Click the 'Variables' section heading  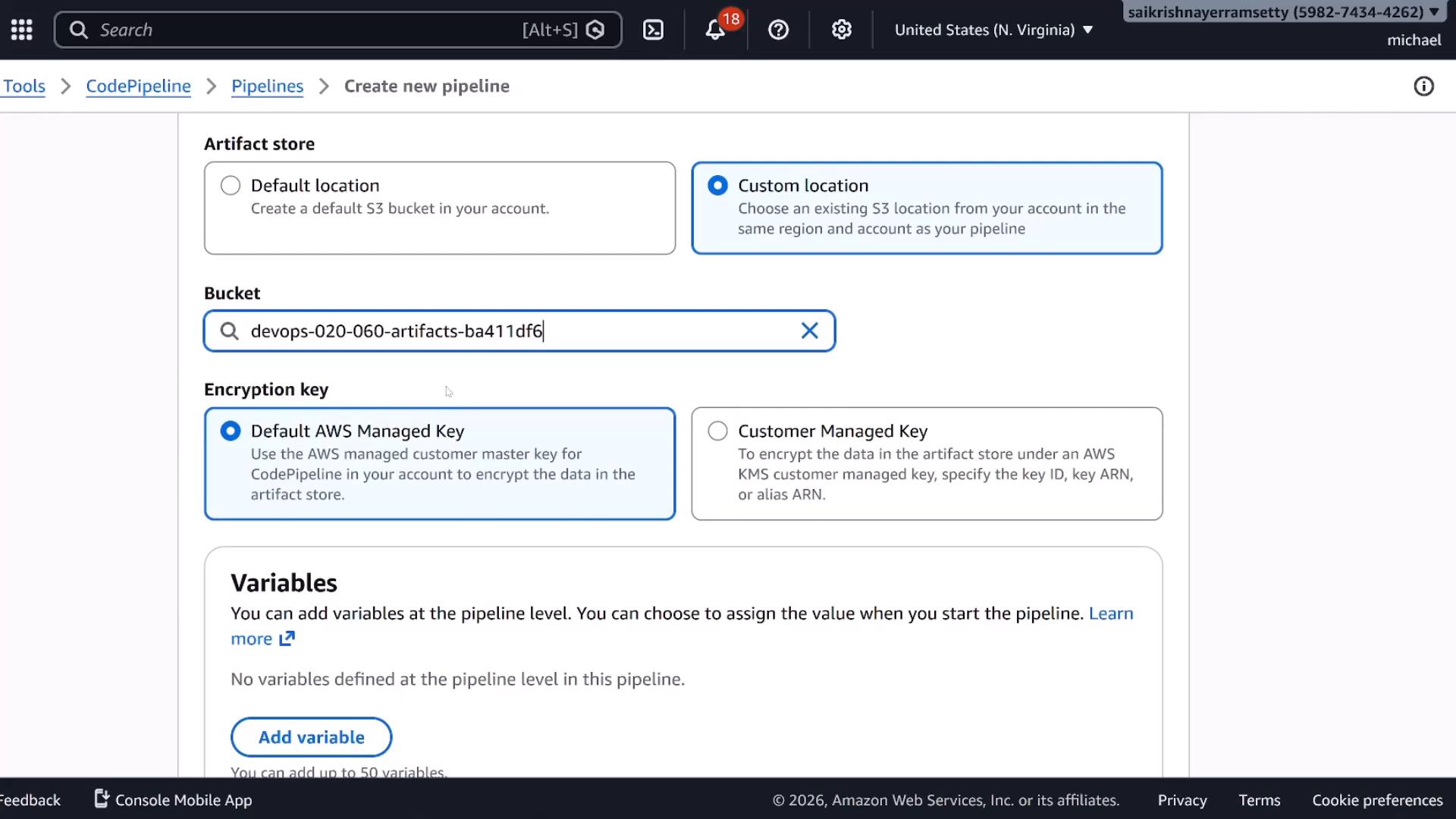click(x=284, y=582)
